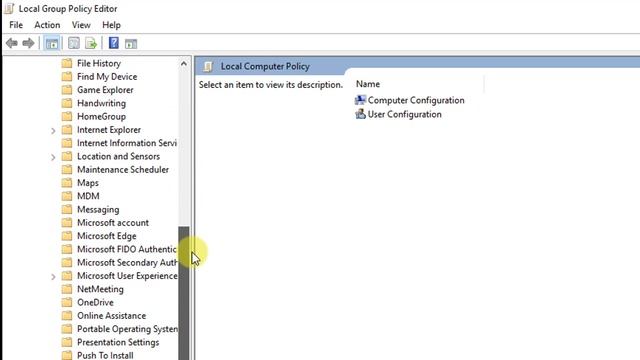This screenshot has width=640, height=360.
Task: Expand the Location and Sensors node
Action: pos(53,157)
